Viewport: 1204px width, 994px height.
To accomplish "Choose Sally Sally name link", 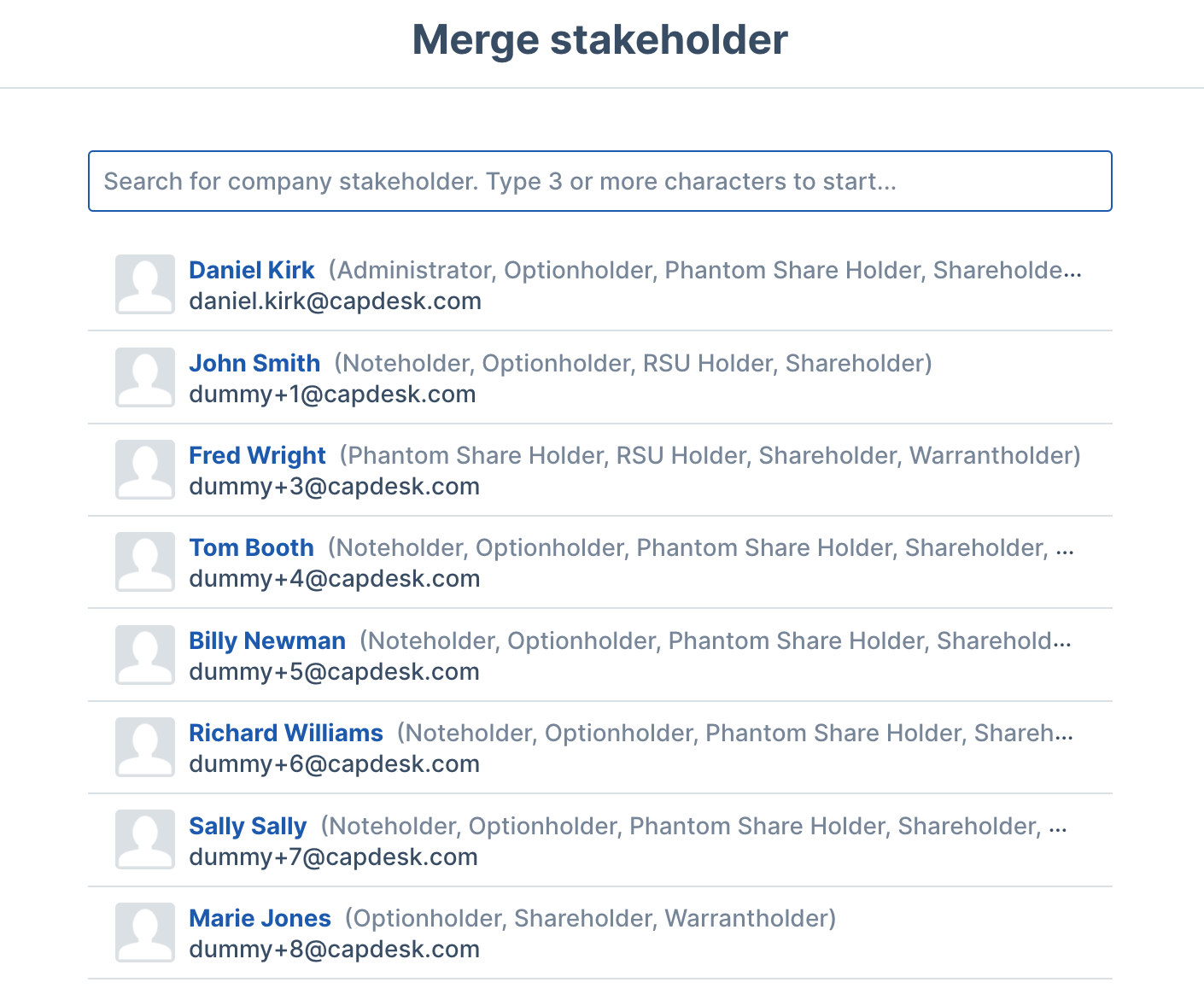I will [248, 826].
